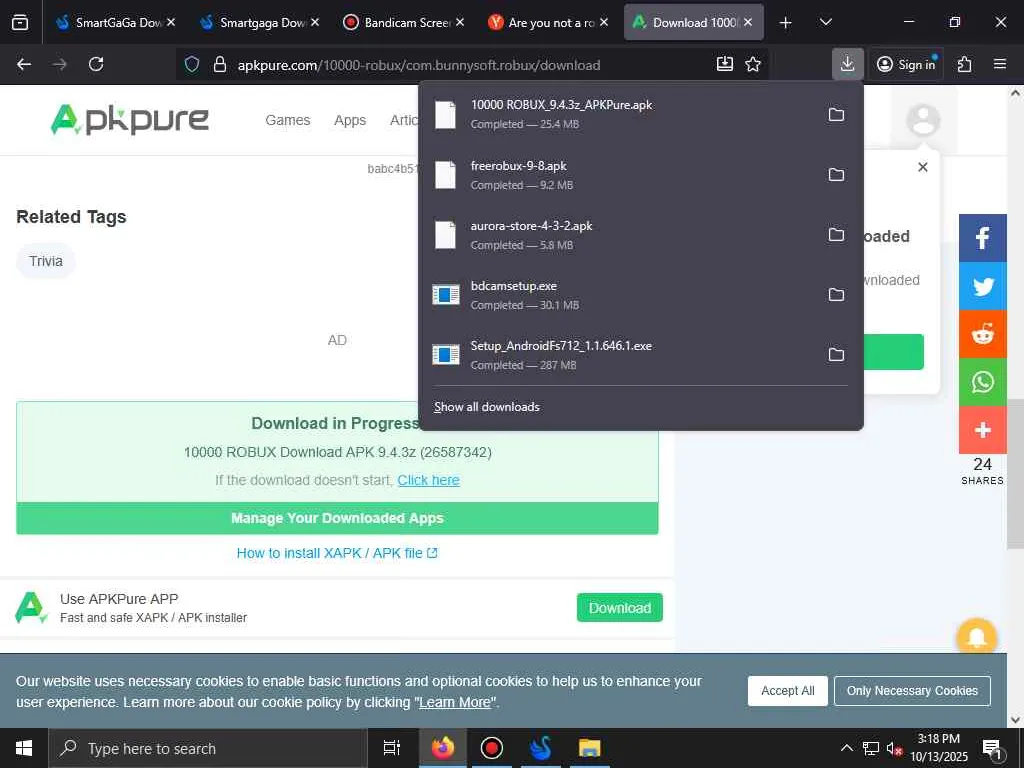The image size is (1024, 768).
Task: Show Setup_AndroidFs712 exe in its folder
Action: [836, 355]
